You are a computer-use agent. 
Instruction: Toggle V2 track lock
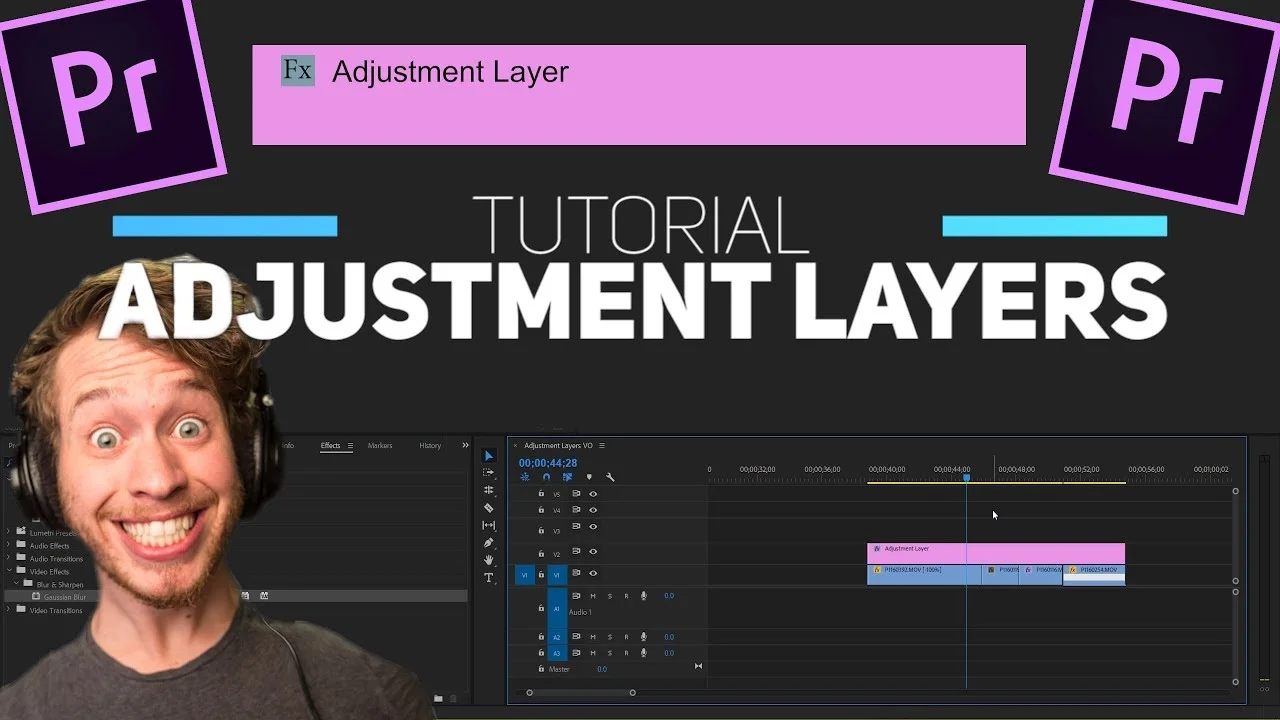click(541, 552)
